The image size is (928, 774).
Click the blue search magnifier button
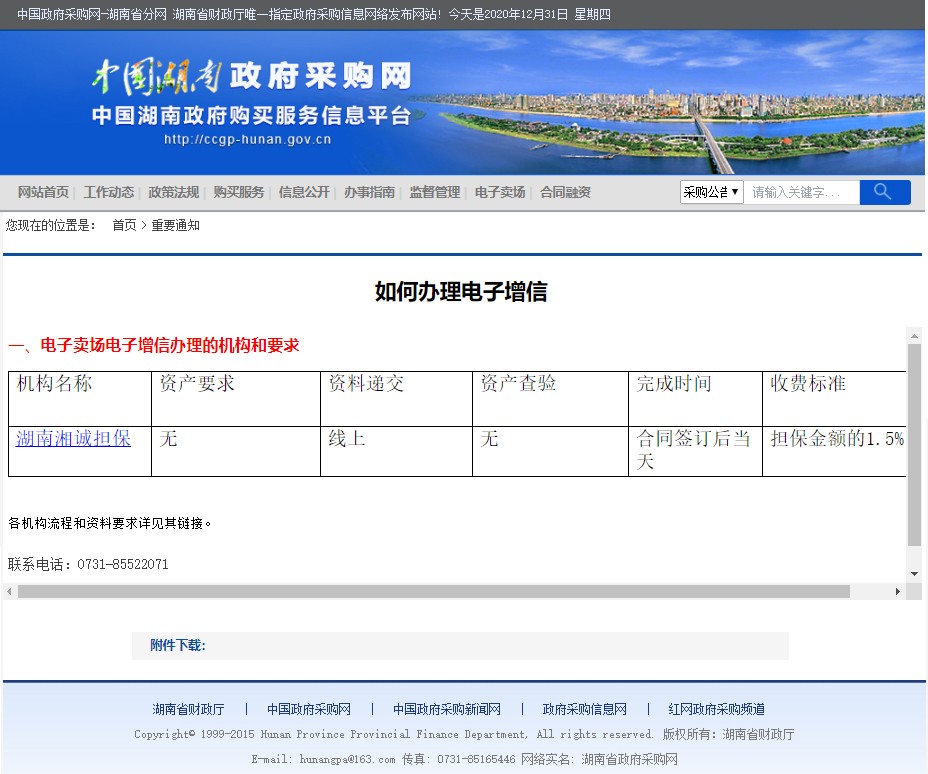(x=884, y=192)
